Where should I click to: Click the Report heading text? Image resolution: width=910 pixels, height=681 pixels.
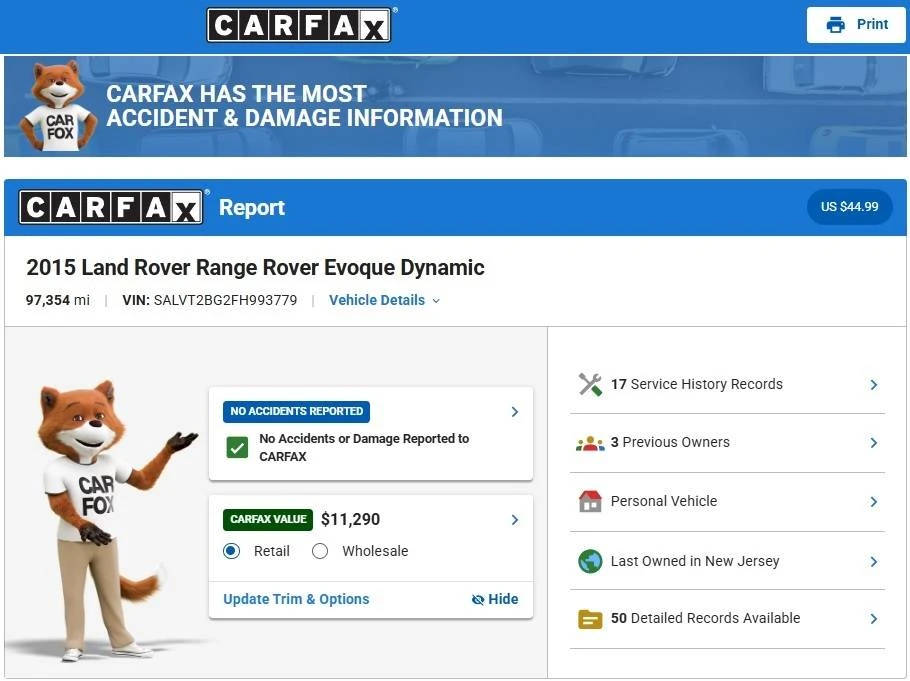point(252,207)
